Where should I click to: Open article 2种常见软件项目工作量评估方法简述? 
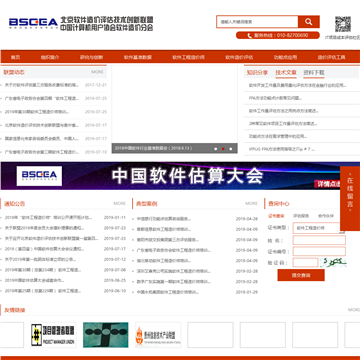click(x=283, y=123)
